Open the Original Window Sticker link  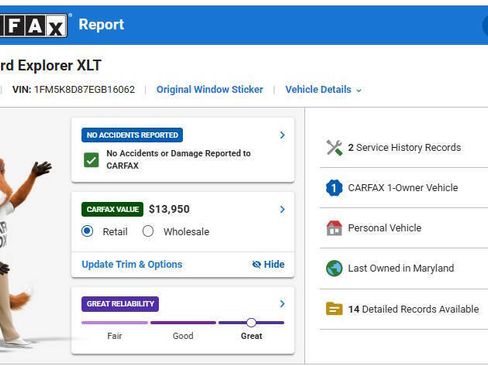[210, 89]
